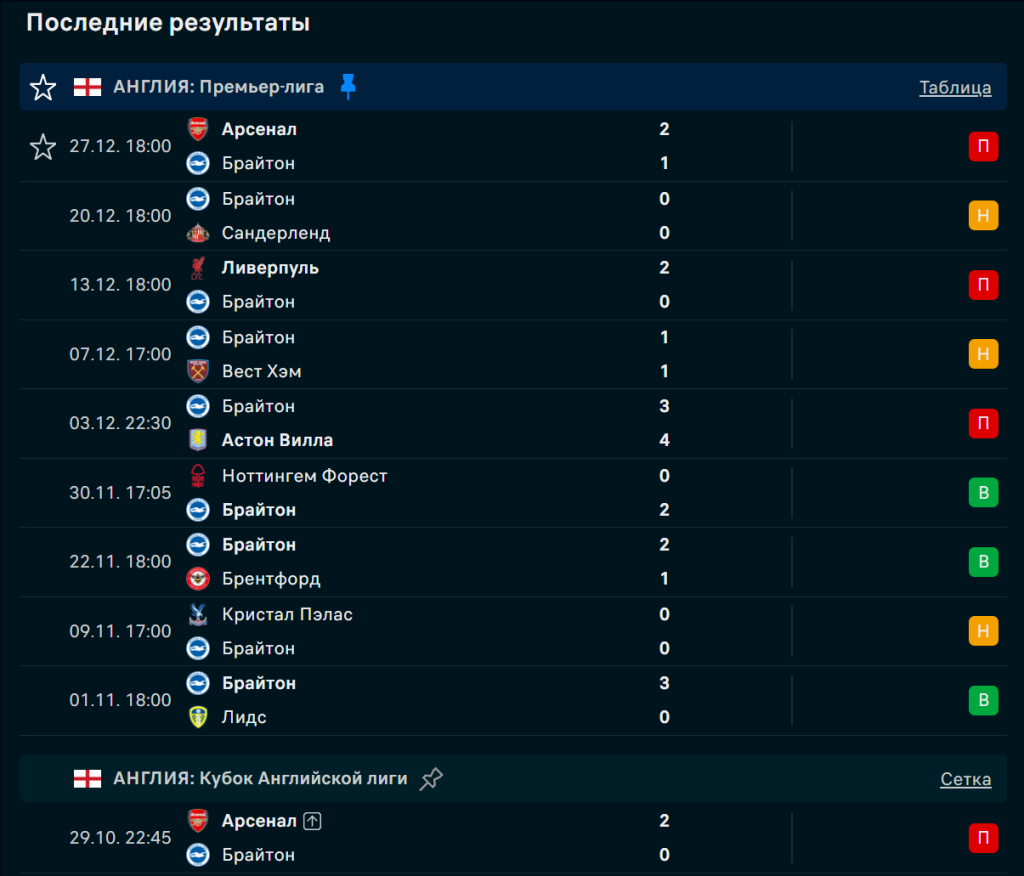Click the Crystal Palace crest icon
The width and height of the screenshot is (1024, 876).
pos(198,614)
